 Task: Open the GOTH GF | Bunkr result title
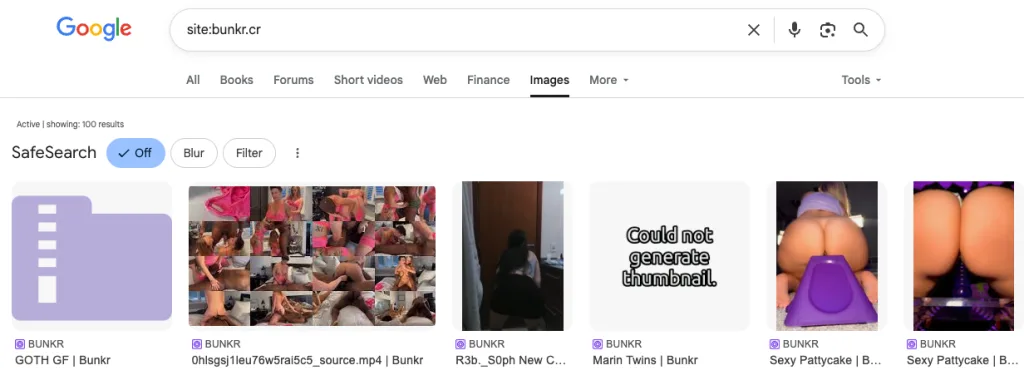click(63, 360)
